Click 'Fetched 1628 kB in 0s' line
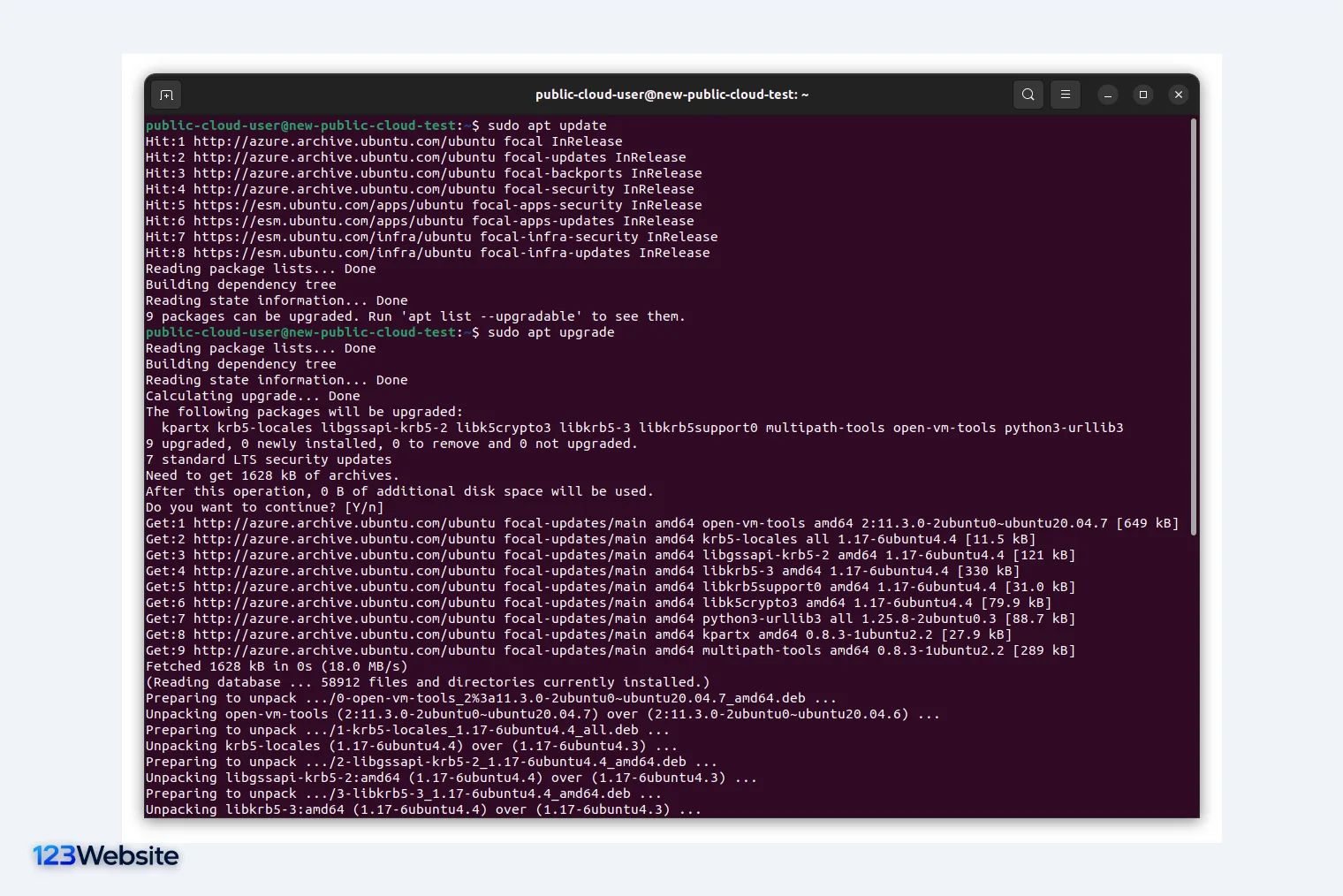 click(277, 666)
